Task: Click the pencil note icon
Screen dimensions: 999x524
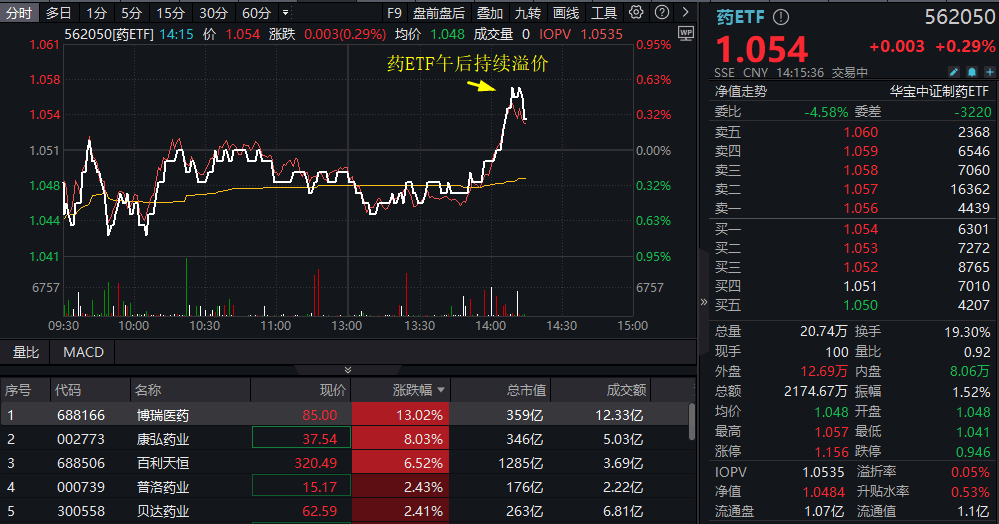Action: [954, 72]
